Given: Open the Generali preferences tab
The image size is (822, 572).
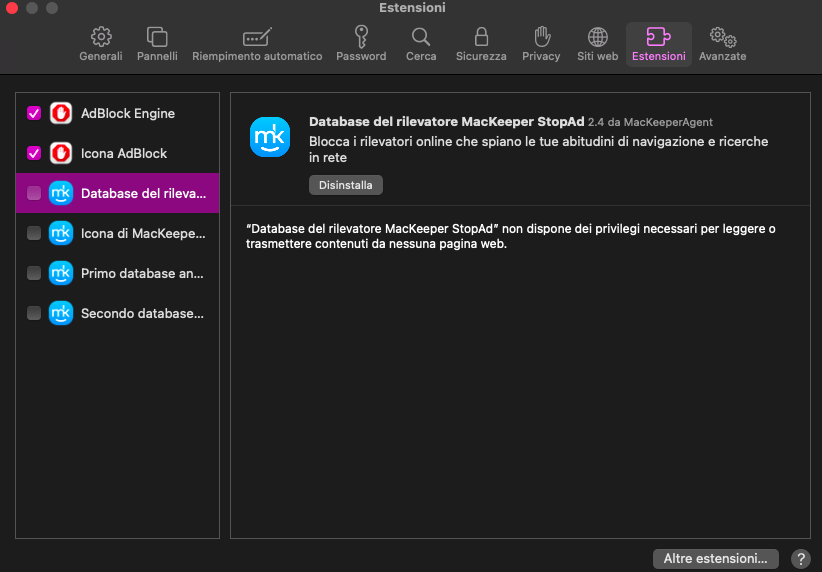Looking at the screenshot, I should tap(101, 45).
